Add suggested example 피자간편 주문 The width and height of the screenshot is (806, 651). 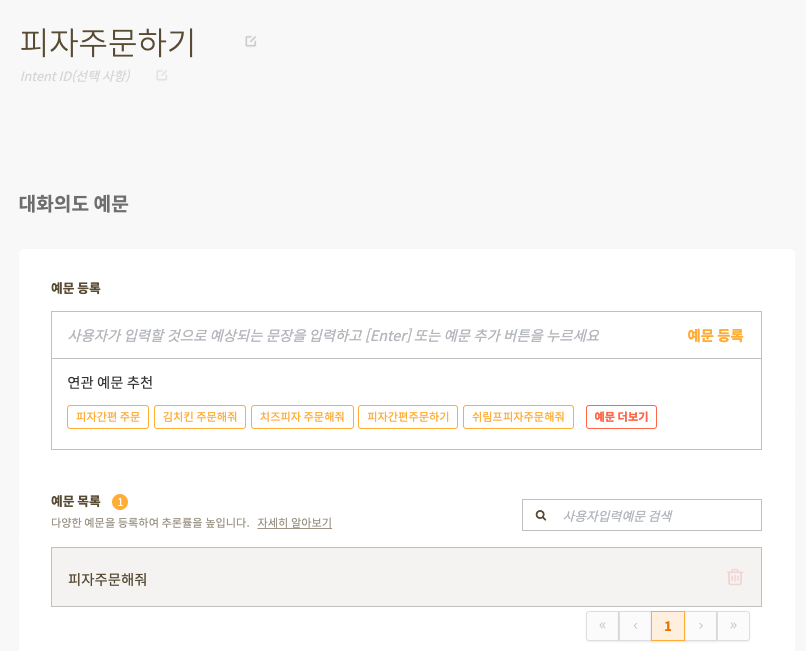pyautogui.click(x=108, y=417)
